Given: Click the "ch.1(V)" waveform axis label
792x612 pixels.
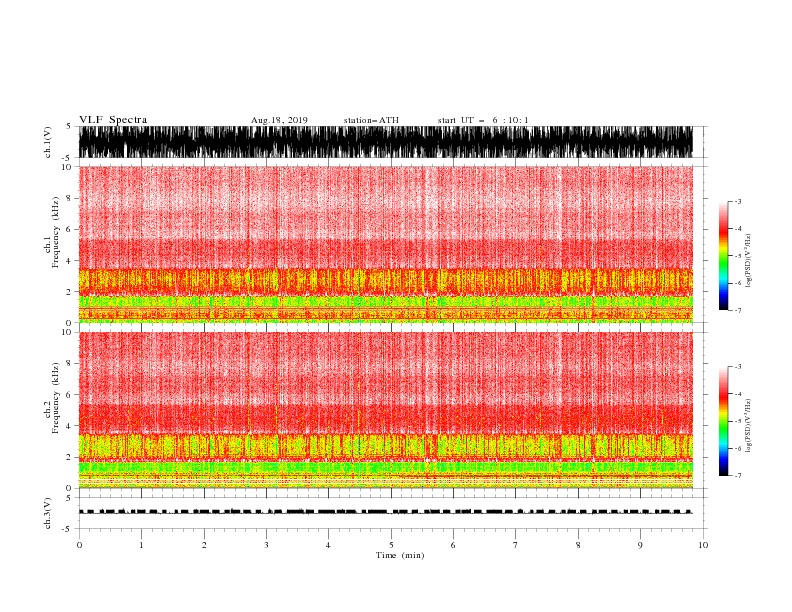Looking at the screenshot, I should tap(48, 142).
